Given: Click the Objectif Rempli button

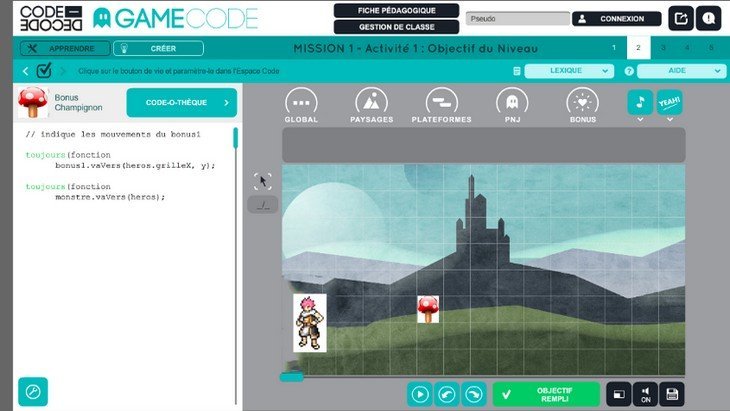Looking at the screenshot, I should coord(546,394).
